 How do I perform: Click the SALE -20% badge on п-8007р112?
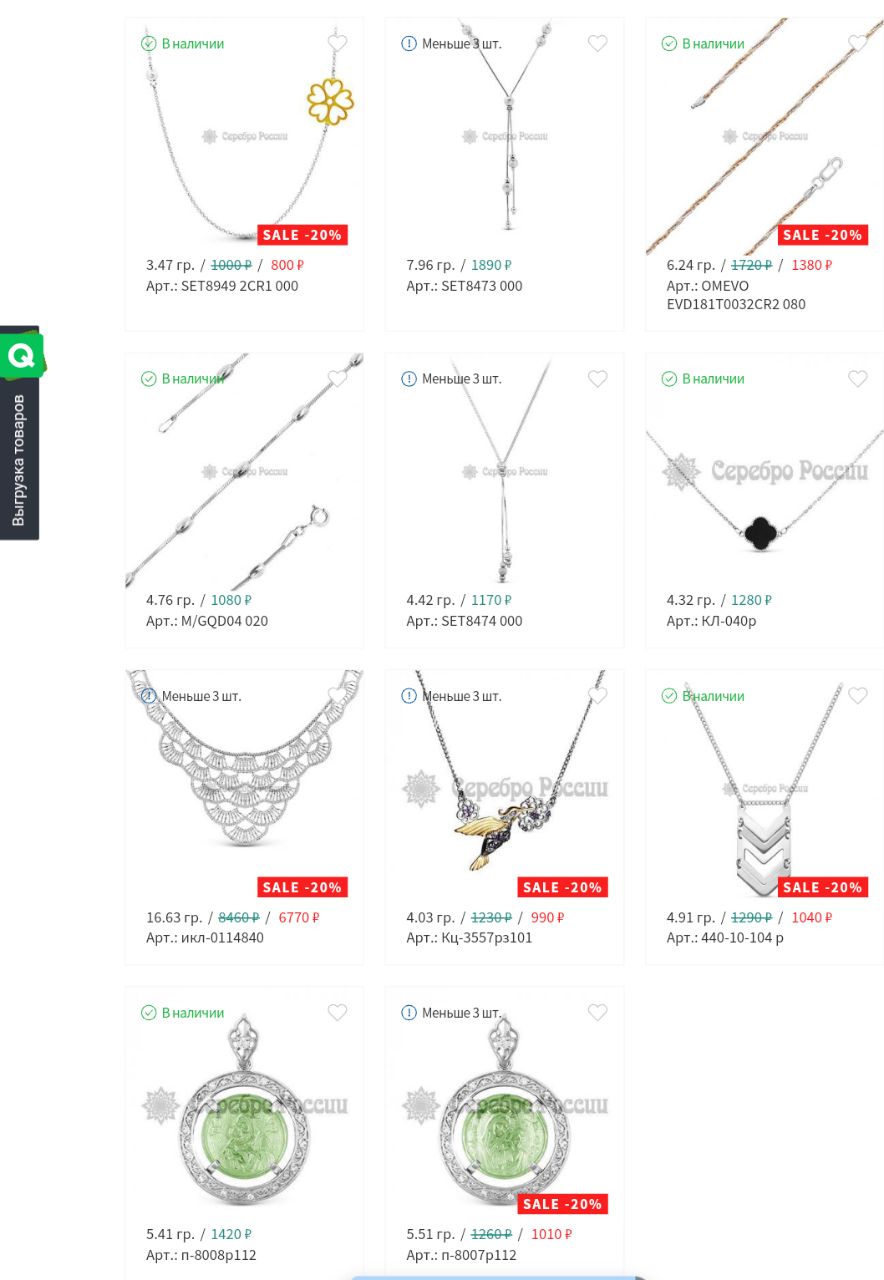(x=562, y=1204)
